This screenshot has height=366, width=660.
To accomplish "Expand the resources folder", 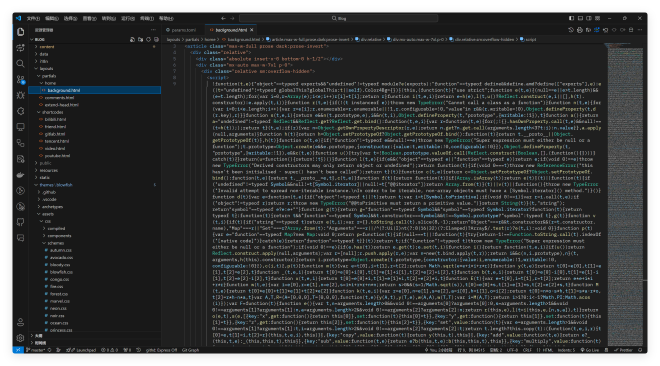I will tap(48, 170).
